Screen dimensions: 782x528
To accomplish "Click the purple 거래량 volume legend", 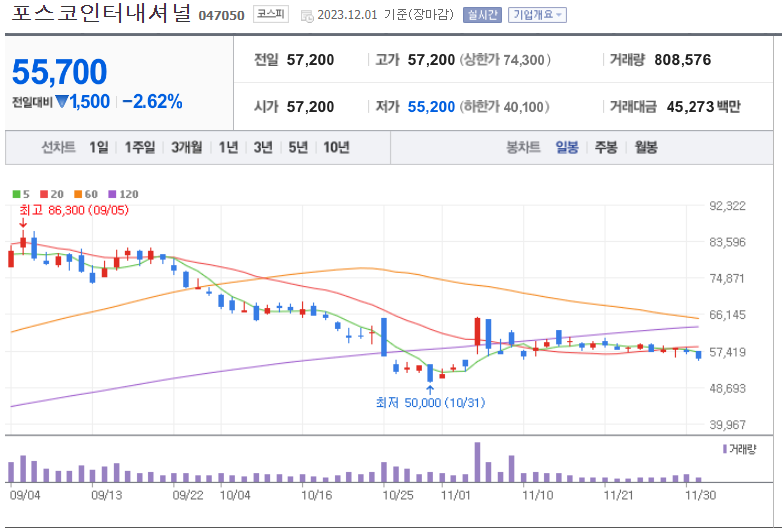I will 739,449.
